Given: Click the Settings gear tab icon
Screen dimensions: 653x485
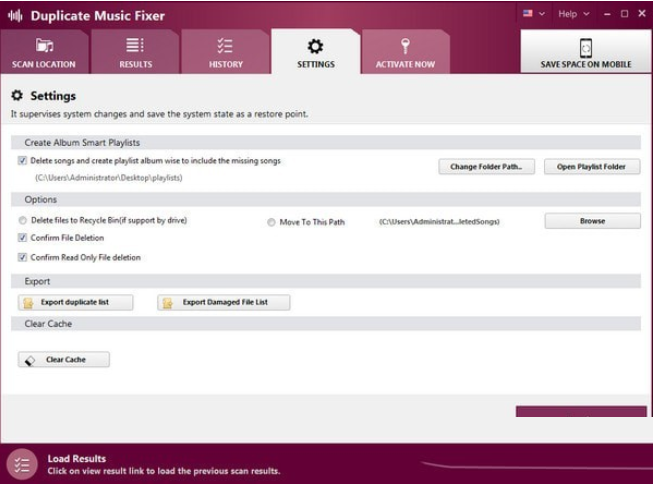Looking at the screenshot, I should (315, 46).
